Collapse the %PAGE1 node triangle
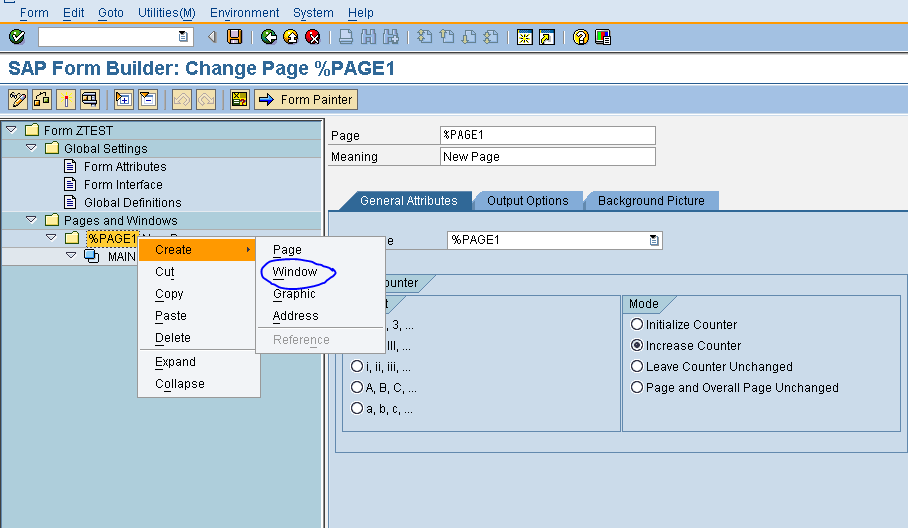Screen dimensions: 908x528 point(51,237)
